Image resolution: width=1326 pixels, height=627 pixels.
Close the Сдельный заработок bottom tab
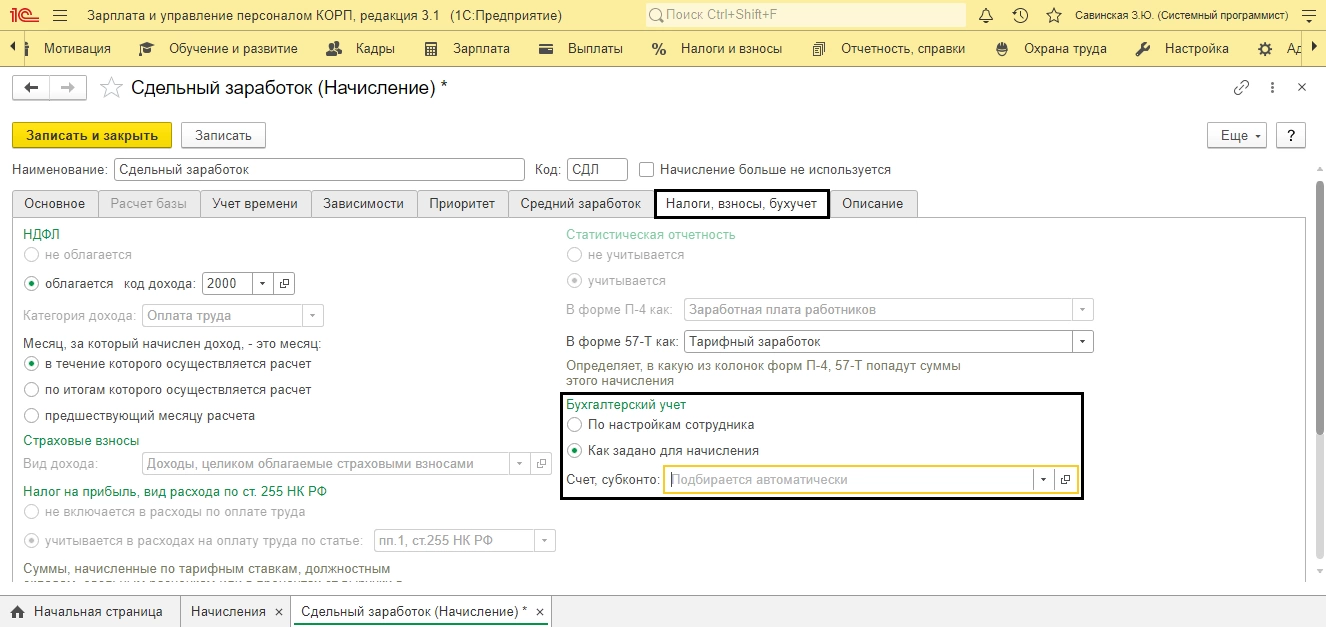(540, 612)
